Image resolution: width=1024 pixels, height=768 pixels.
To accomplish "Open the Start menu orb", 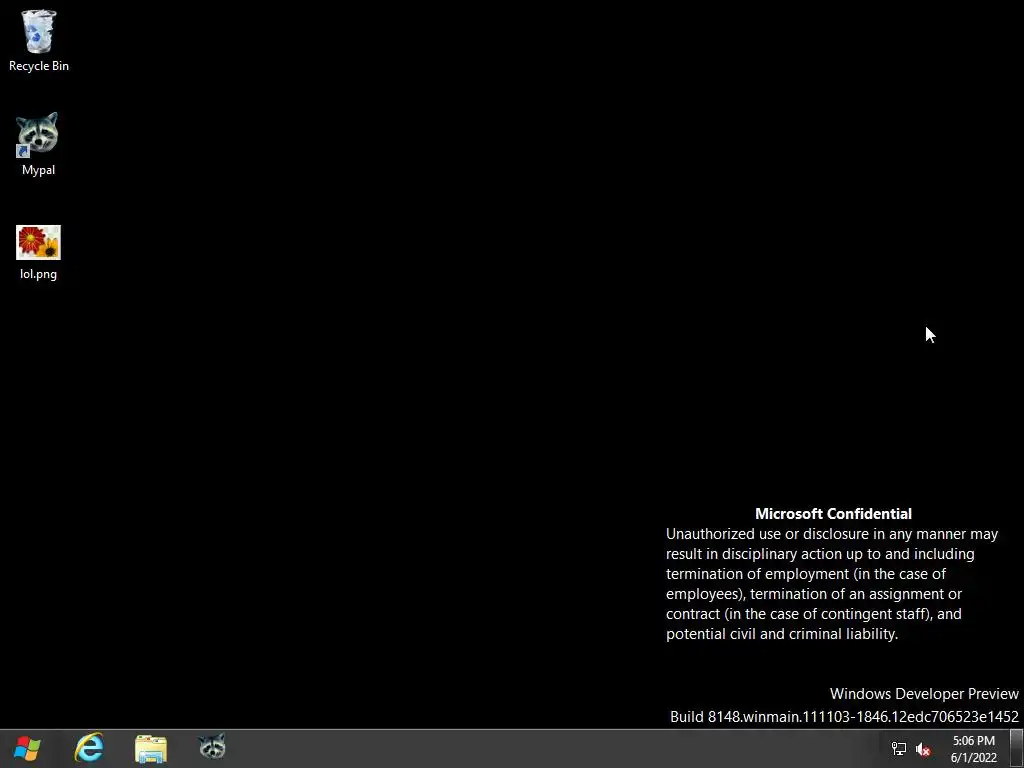I will (x=27, y=748).
